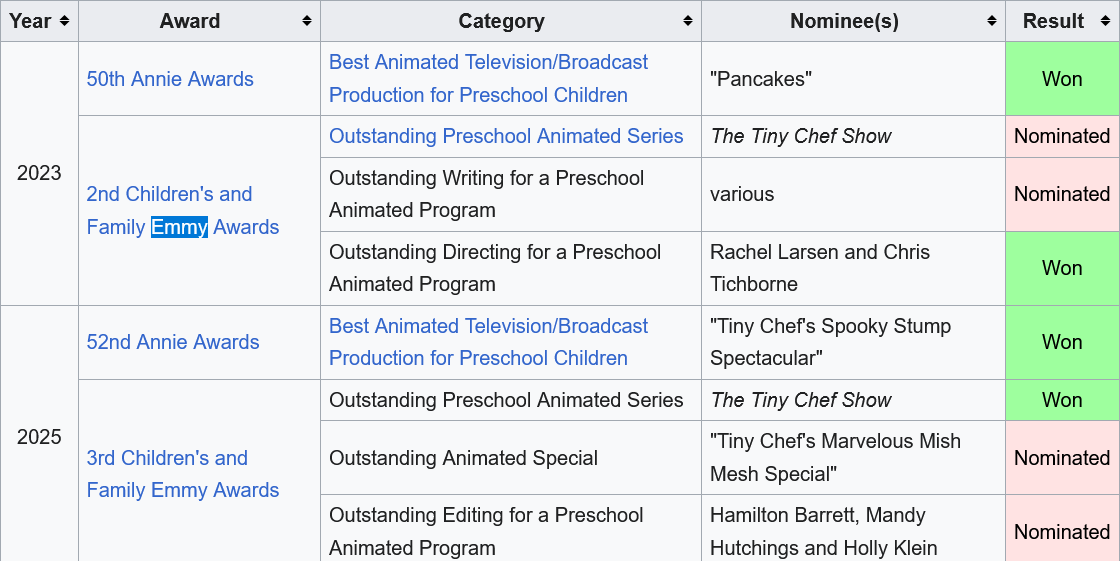Open the 52nd Annie Awards link
Viewport: 1120px width, 561px height.
(x=173, y=342)
